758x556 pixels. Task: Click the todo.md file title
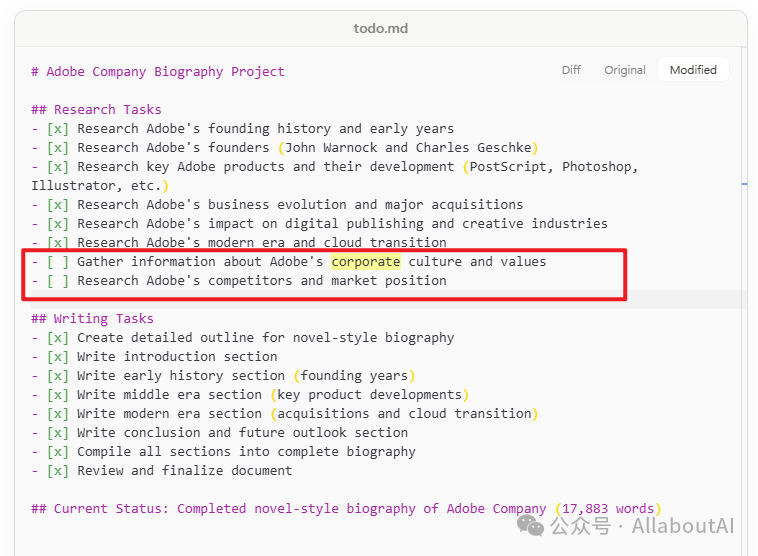point(379,28)
